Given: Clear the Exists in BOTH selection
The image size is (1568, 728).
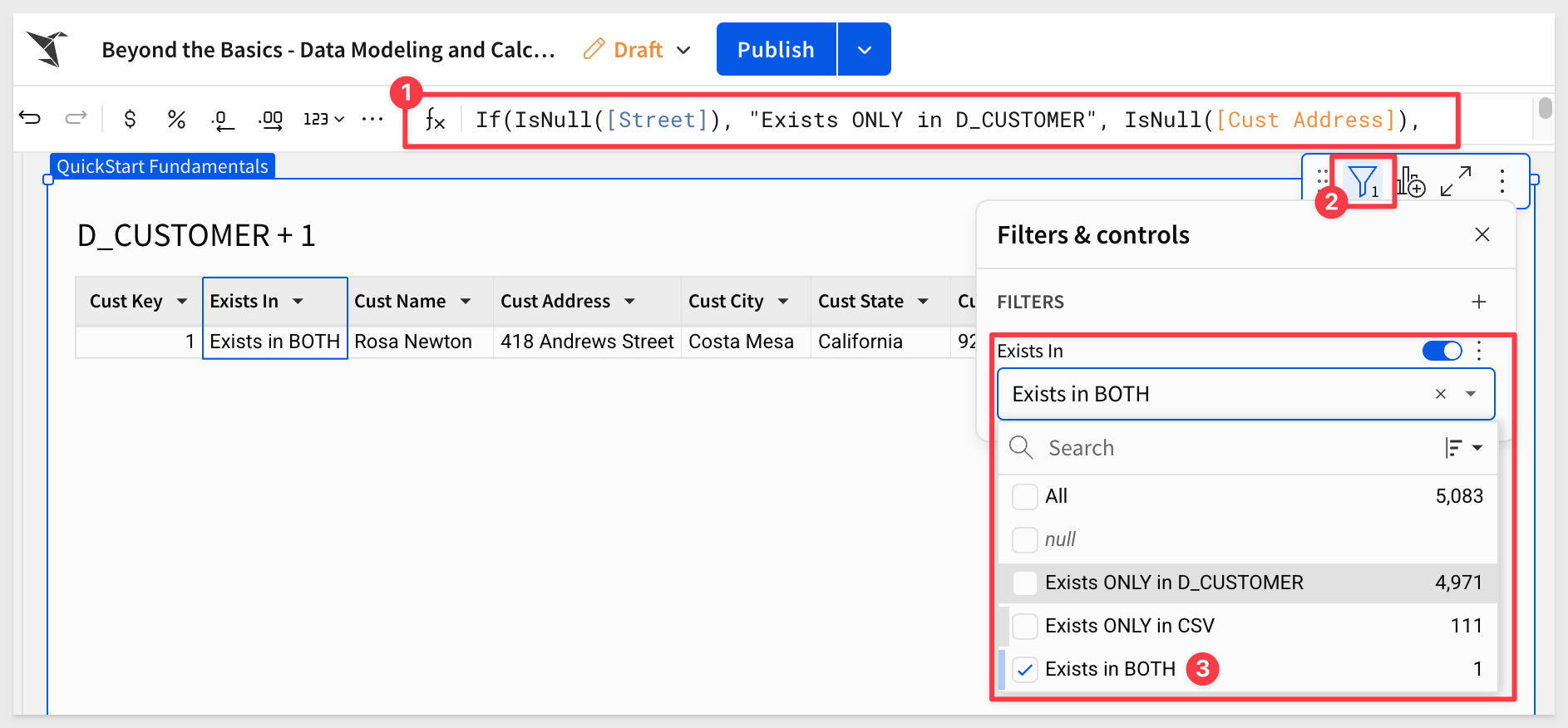Looking at the screenshot, I should pos(1441,394).
